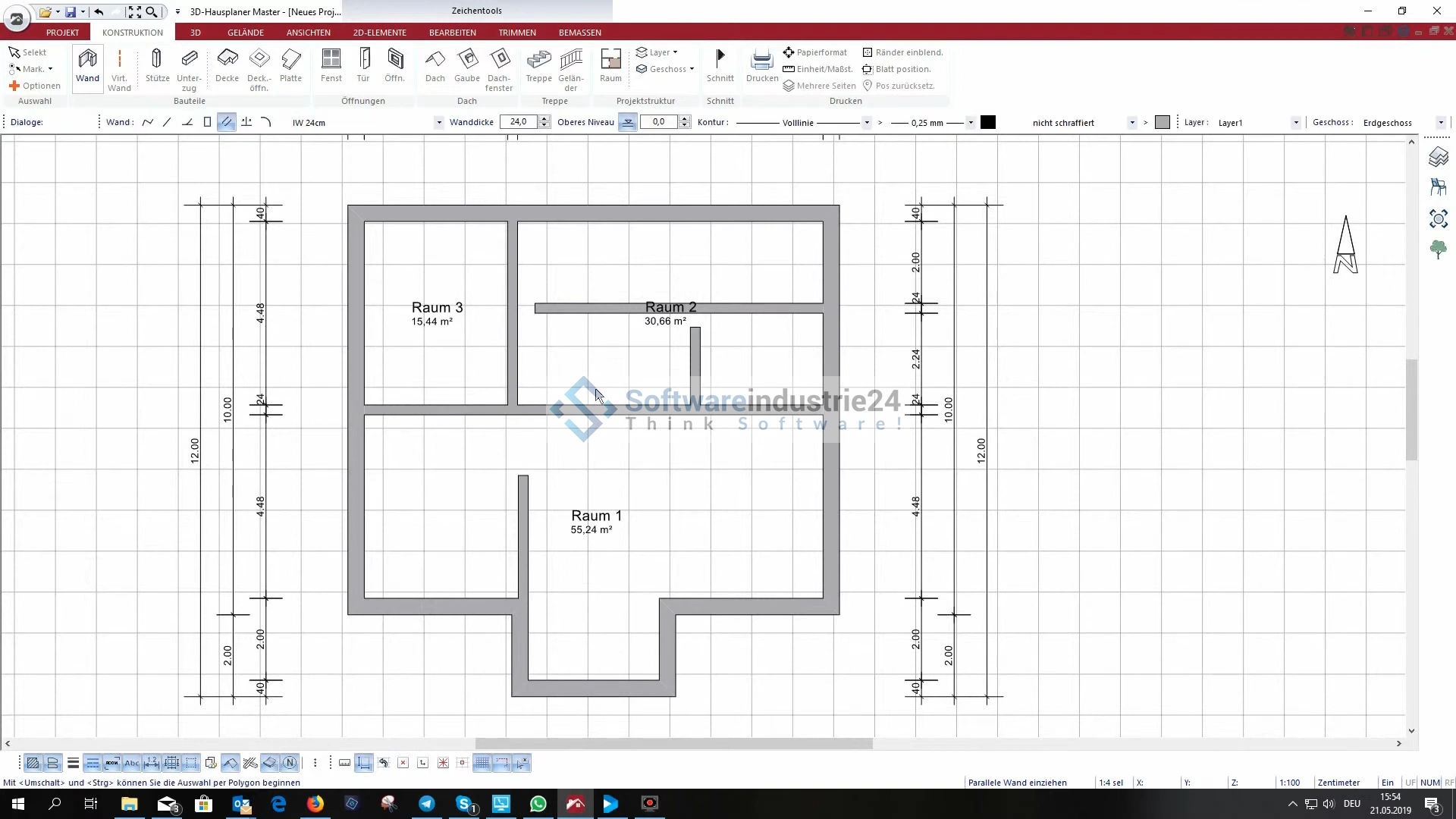The width and height of the screenshot is (1456, 819).
Task: Switch to the 3D ribbon tab
Action: click(195, 33)
